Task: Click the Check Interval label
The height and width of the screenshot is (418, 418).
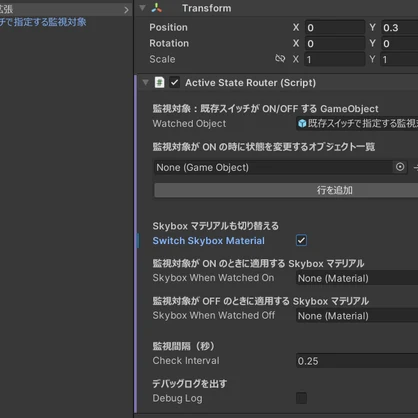Action: (186, 361)
